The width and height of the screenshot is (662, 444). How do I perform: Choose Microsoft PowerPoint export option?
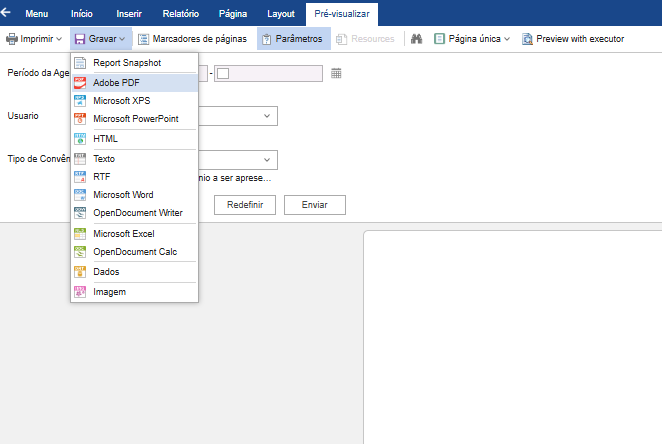click(135, 119)
